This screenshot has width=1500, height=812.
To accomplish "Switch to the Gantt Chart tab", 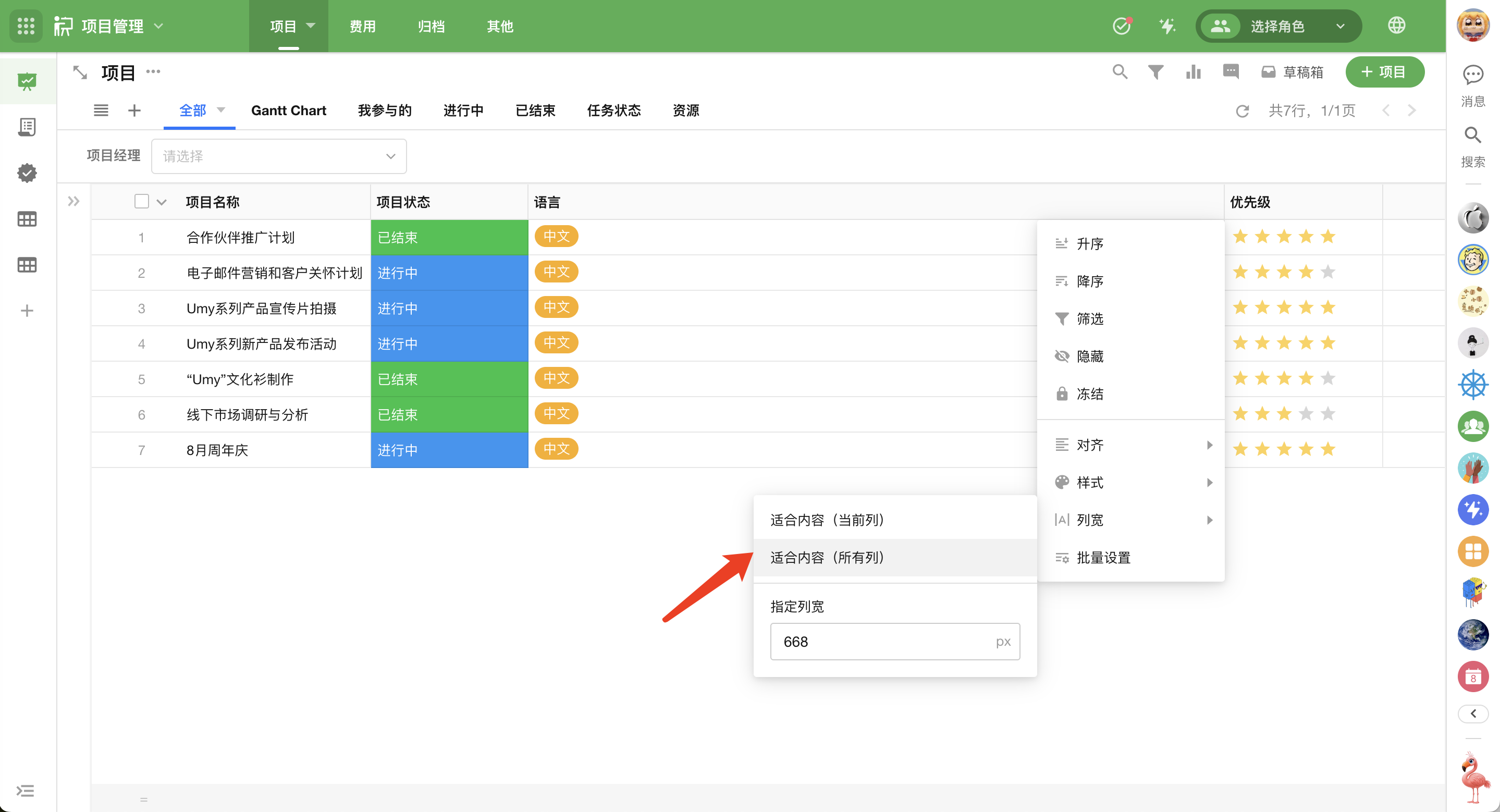I will click(288, 110).
